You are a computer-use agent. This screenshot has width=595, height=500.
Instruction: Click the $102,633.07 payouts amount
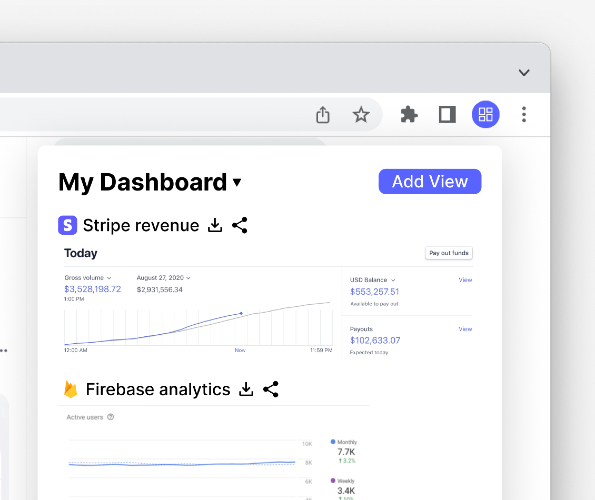click(375, 340)
